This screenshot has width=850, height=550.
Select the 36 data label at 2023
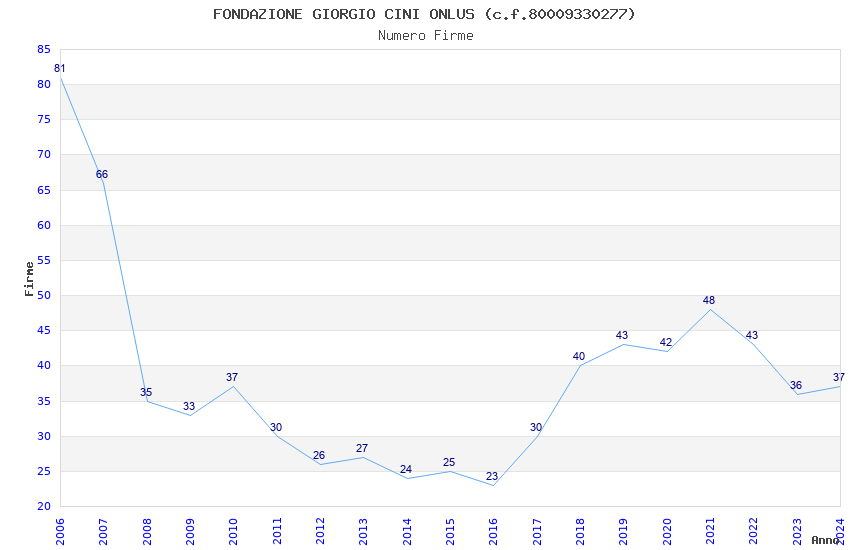pyautogui.click(x=795, y=386)
